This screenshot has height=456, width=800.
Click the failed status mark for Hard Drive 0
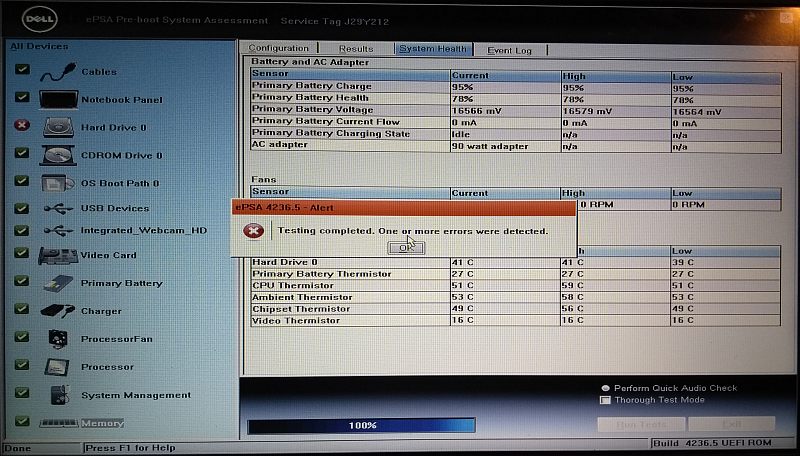[x=21, y=125]
